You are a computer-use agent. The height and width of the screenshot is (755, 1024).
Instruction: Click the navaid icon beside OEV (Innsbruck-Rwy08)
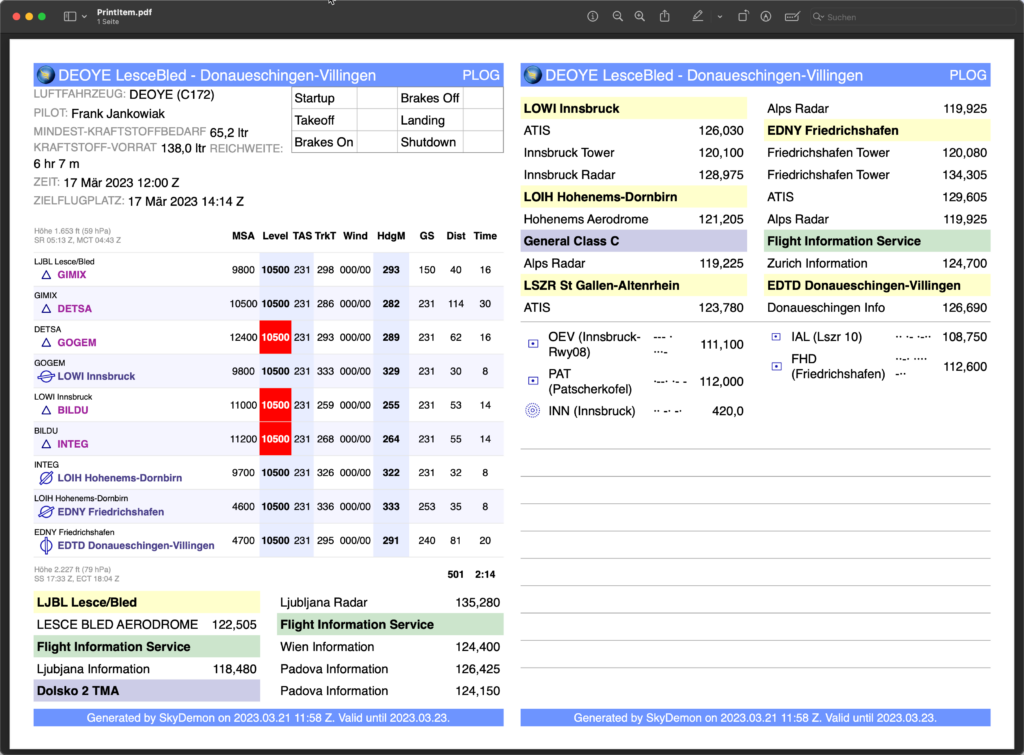click(x=533, y=344)
